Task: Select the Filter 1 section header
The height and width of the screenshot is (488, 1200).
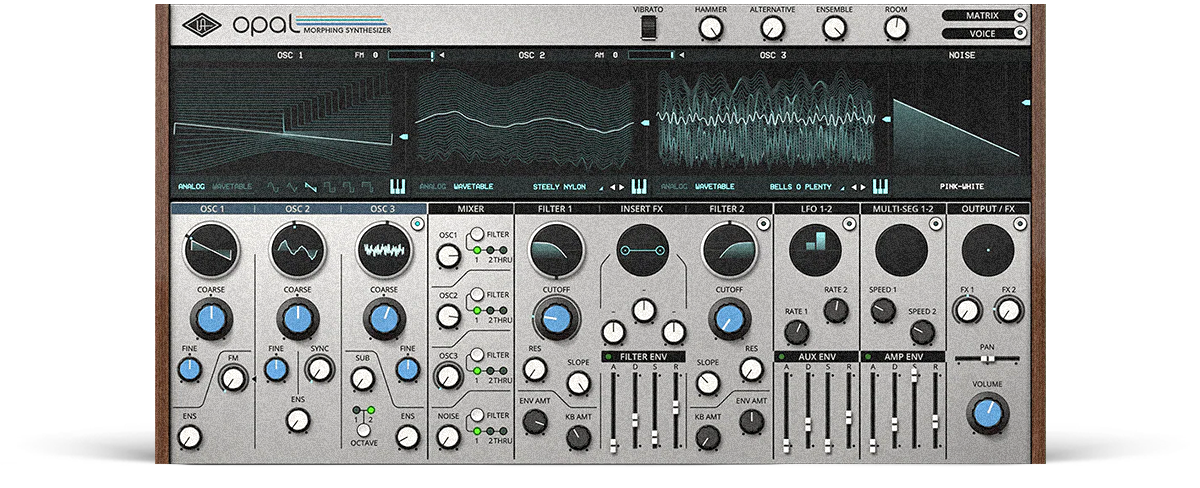Action: click(557, 208)
